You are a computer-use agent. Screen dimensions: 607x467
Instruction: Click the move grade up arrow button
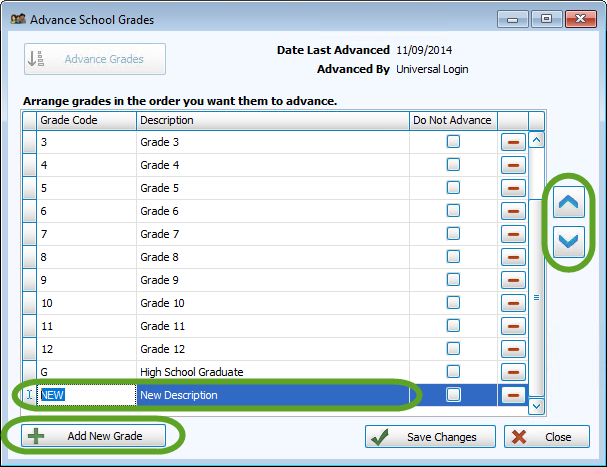(568, 203)
